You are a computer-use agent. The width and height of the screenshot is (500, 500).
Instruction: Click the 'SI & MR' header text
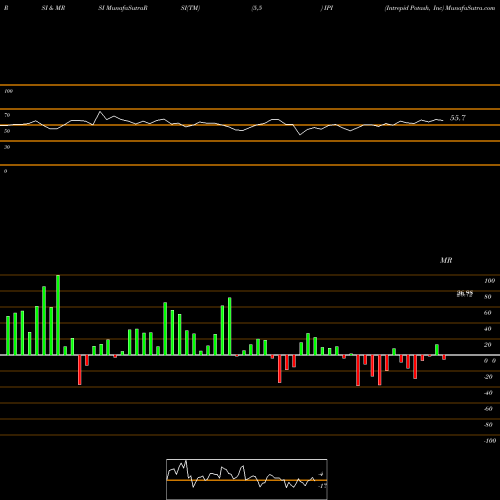[53, 8]
